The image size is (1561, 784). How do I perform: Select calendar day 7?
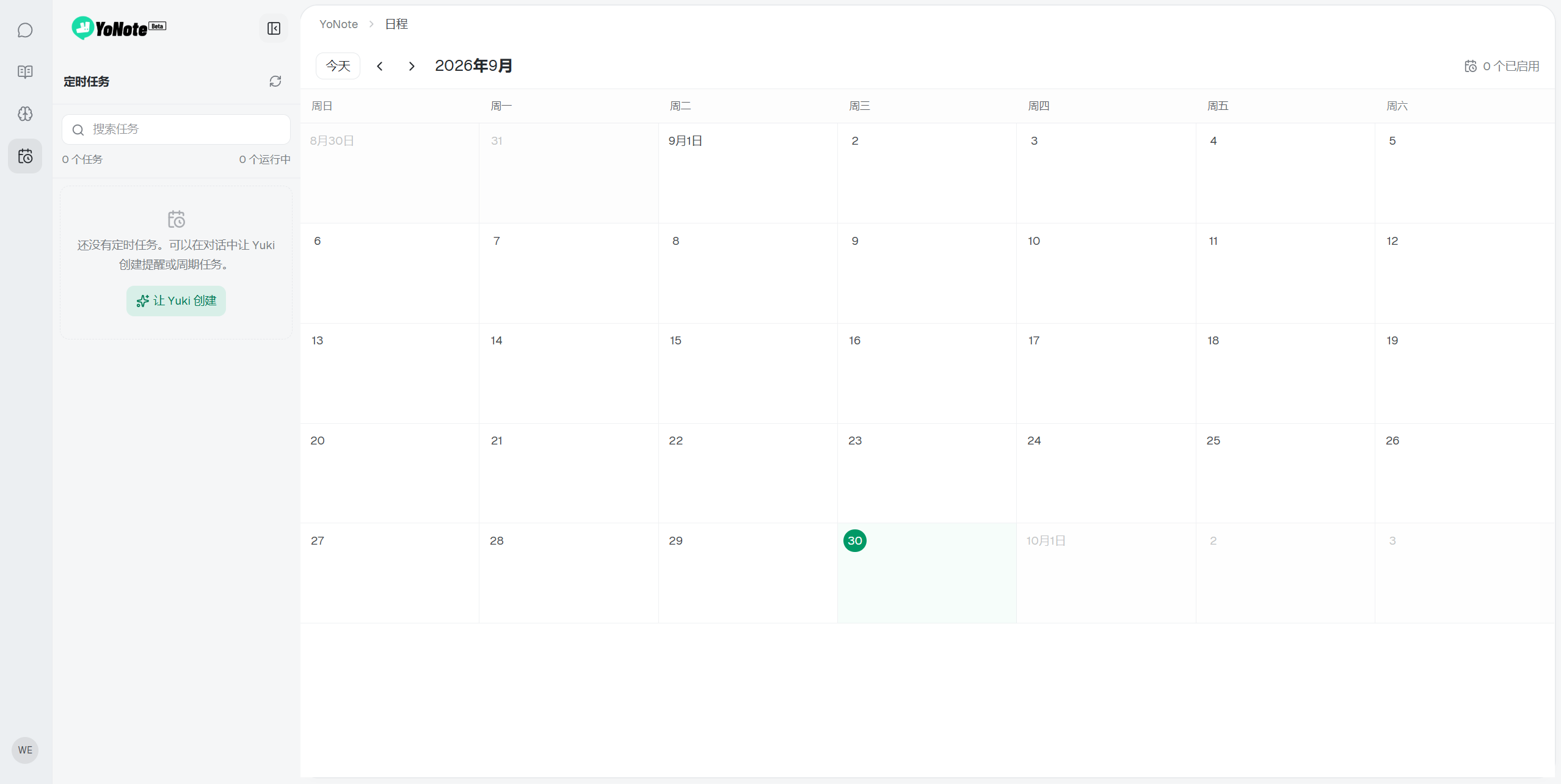coord(569,273)
